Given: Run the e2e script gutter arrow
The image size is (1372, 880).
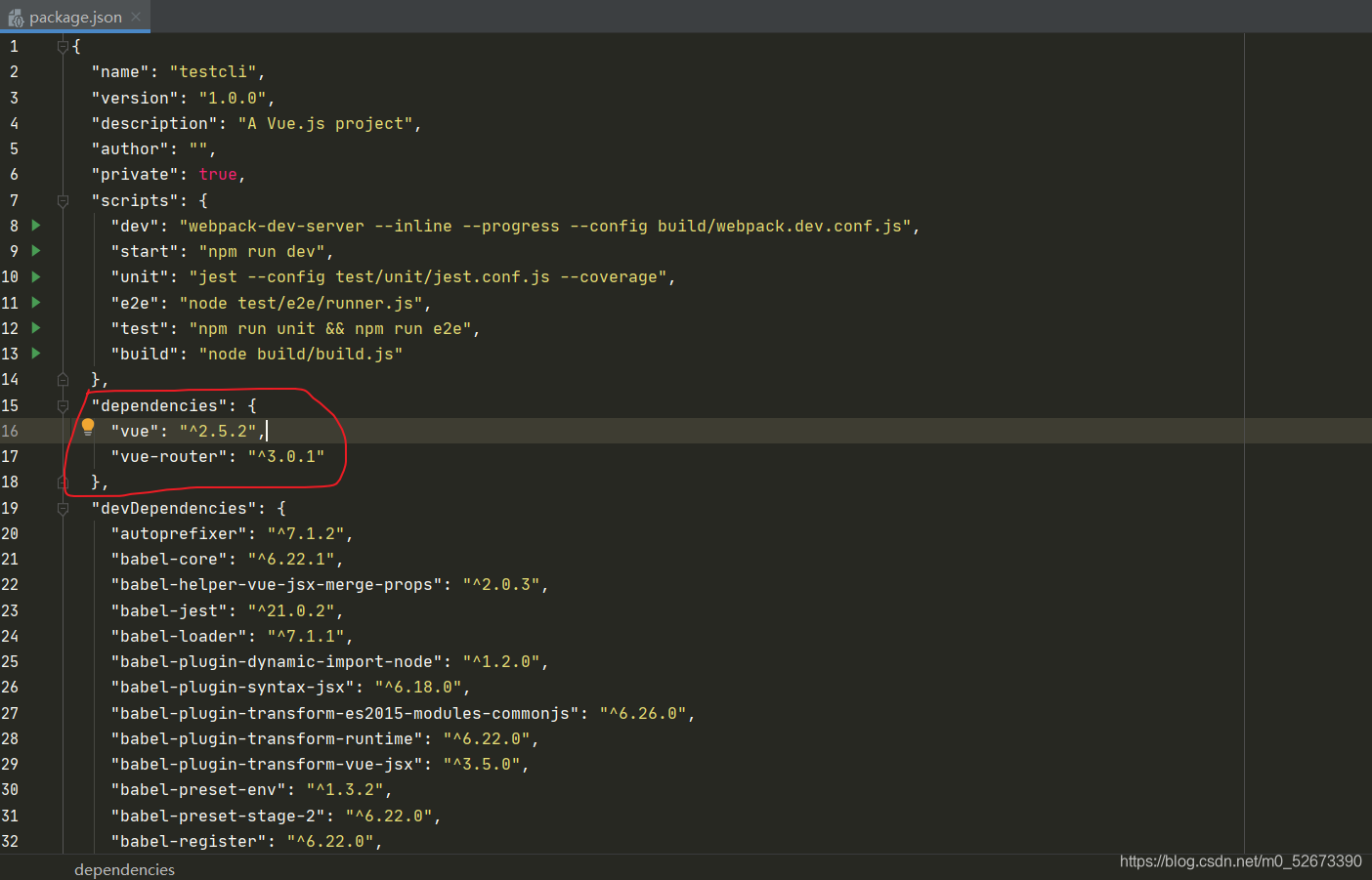Looking at the screenshot, I should click(x=36, y=303).
